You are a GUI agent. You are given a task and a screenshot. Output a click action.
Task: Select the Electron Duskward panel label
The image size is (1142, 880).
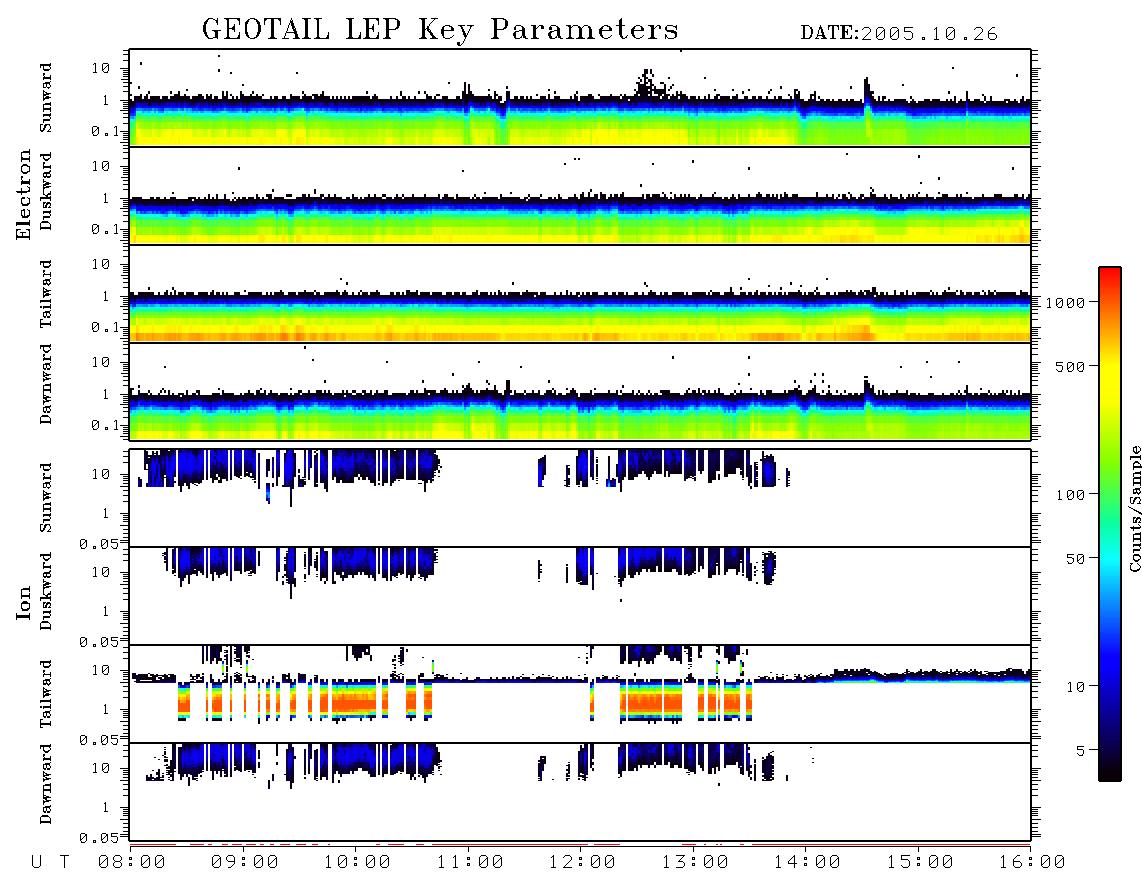pyautogui.click(x=46, y=192)
